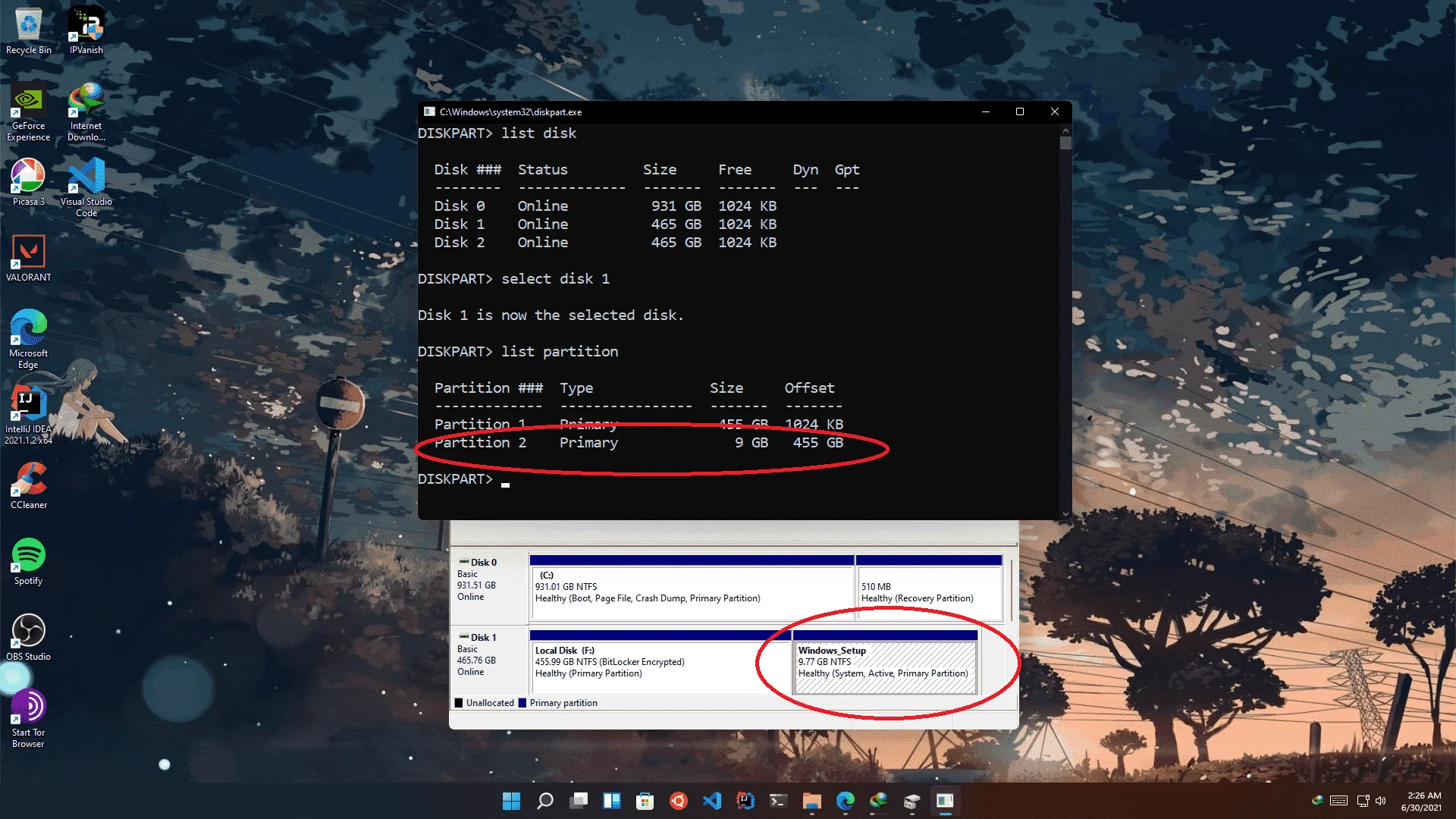Maximize the diskpart window
1456x819 pixels.
click(x=1020, y=111)
